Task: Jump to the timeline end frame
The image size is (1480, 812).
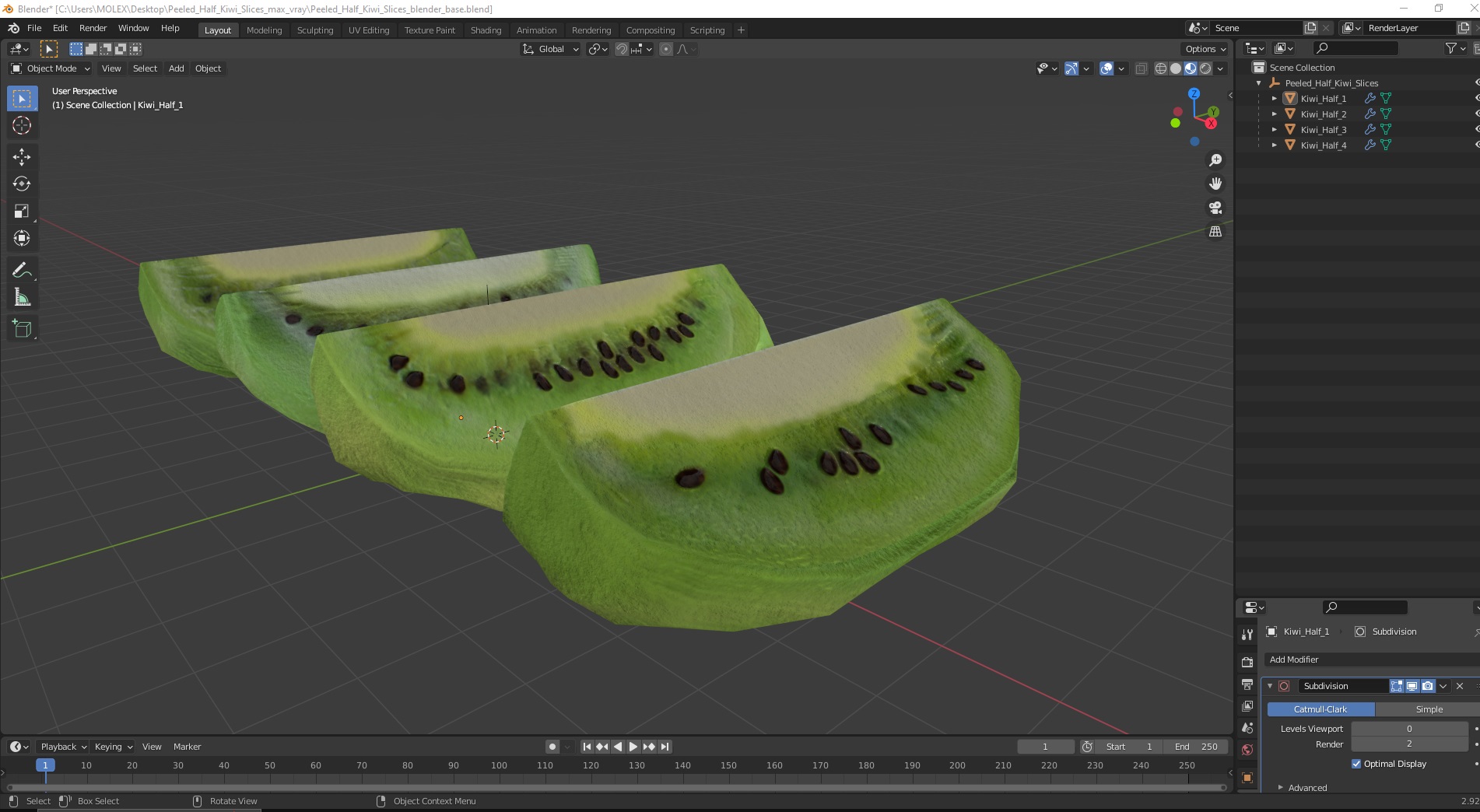Action: [665, 747]
